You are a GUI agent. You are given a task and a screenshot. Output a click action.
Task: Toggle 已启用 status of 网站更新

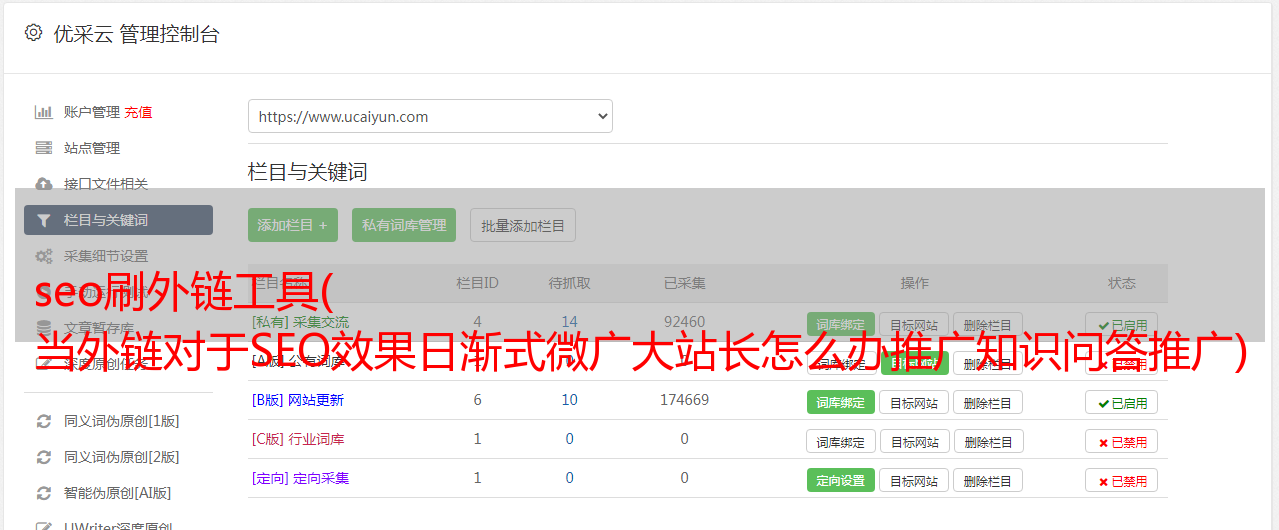1122,402
